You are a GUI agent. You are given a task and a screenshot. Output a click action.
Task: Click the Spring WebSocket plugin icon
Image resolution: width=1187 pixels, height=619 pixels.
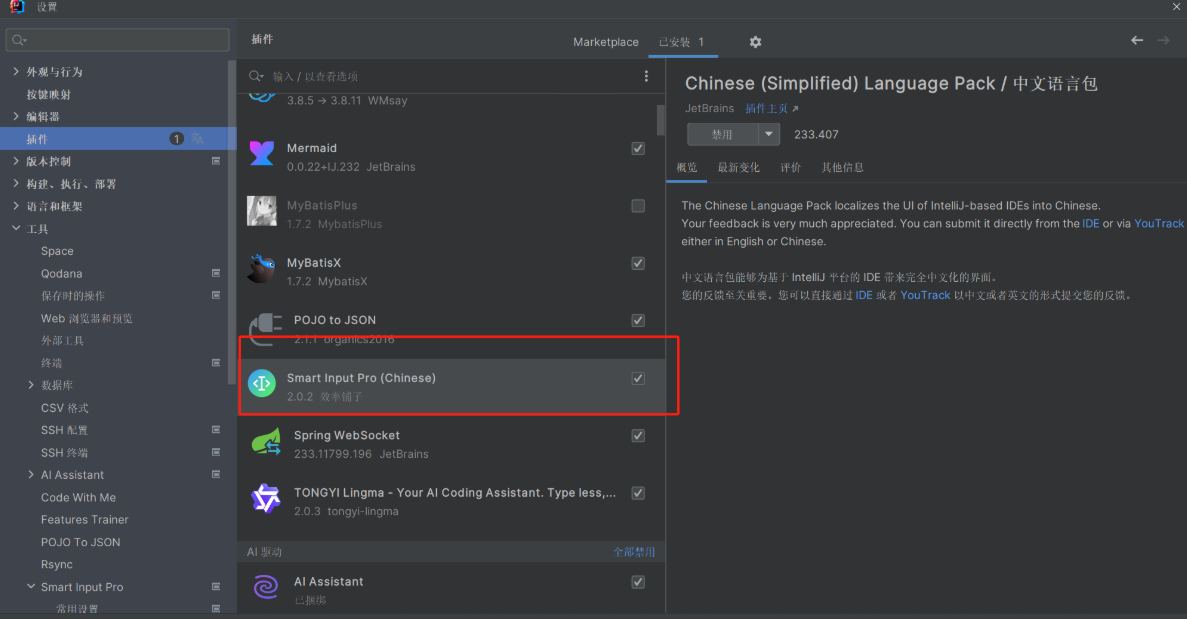(x=266, y=441)
